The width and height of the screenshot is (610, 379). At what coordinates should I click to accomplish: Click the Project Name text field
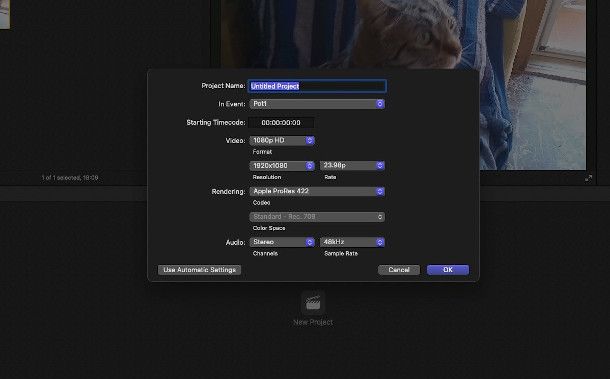(x=317, y=86)
